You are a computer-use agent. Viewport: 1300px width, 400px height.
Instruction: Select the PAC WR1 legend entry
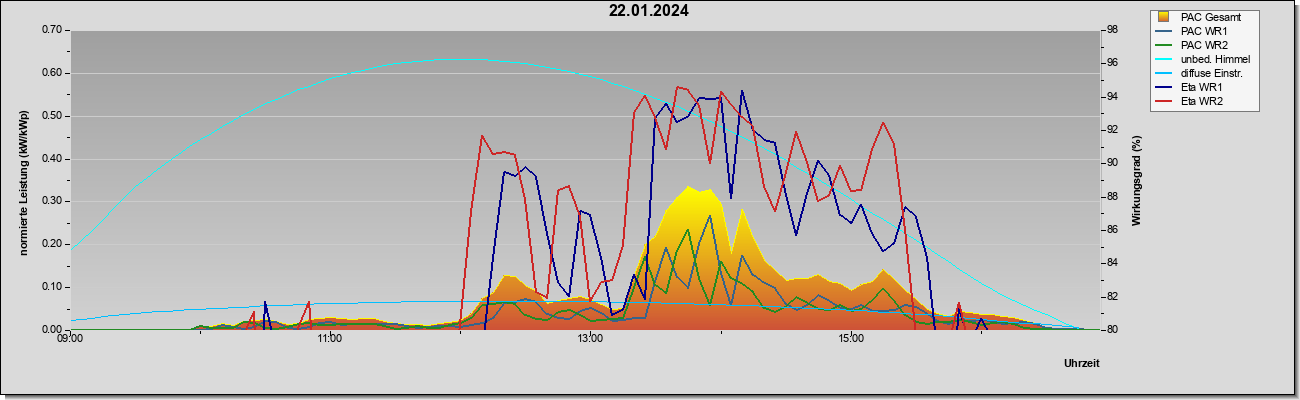coord(1191,31)
